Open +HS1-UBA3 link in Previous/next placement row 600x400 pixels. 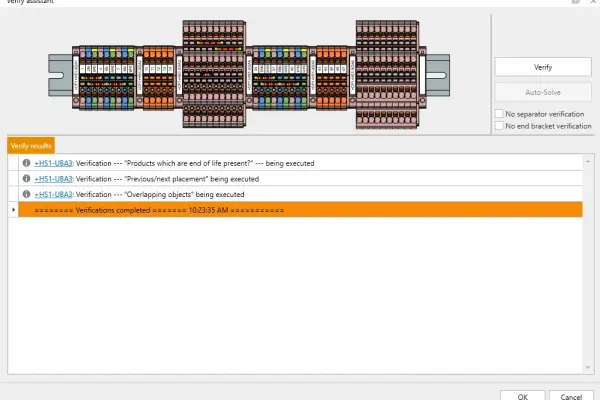pyautogui.click(x=54, y=178)
